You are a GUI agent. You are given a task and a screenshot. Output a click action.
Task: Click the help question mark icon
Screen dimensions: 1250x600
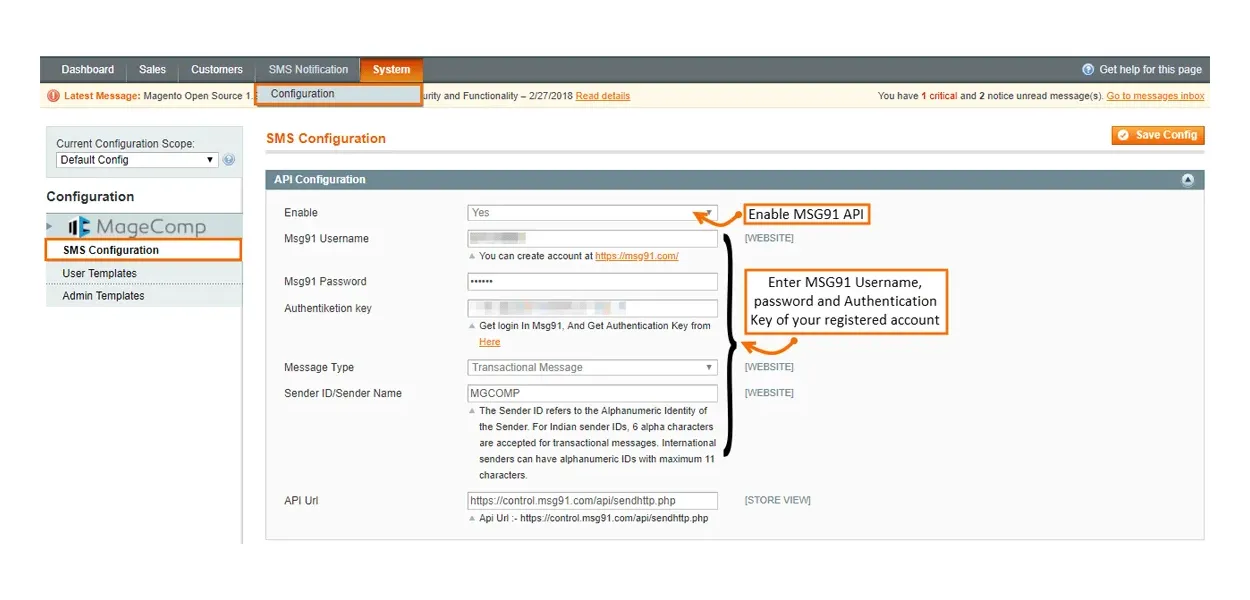[x=1088, y=70]
